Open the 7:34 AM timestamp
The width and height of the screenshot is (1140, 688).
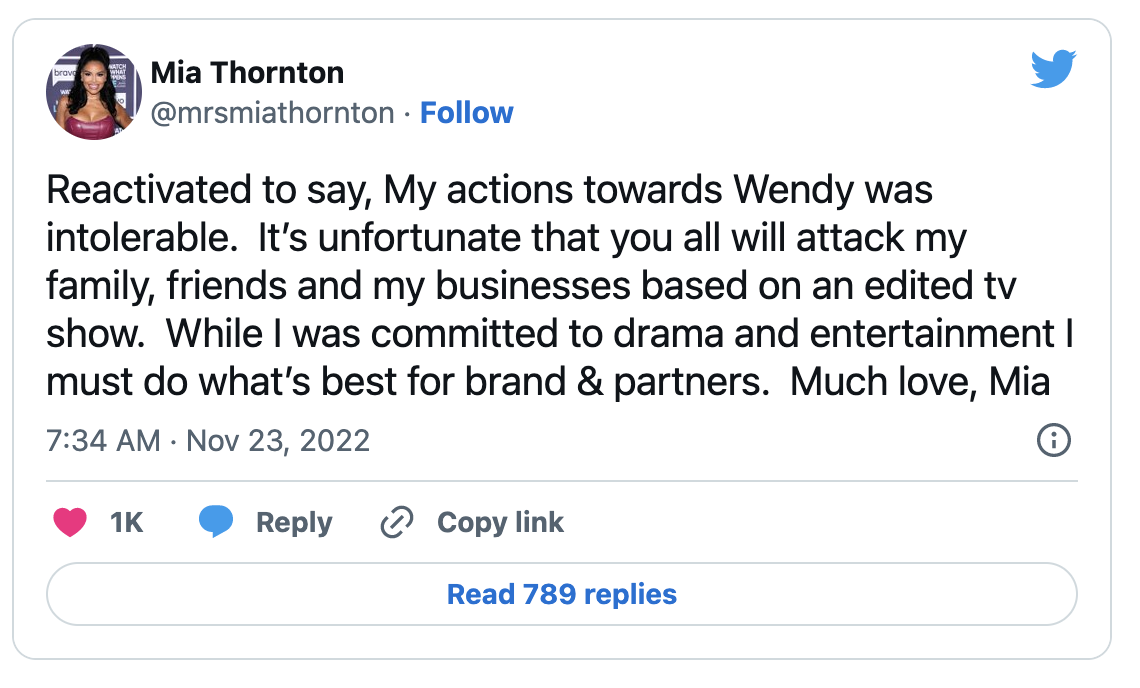coord(103,441)
